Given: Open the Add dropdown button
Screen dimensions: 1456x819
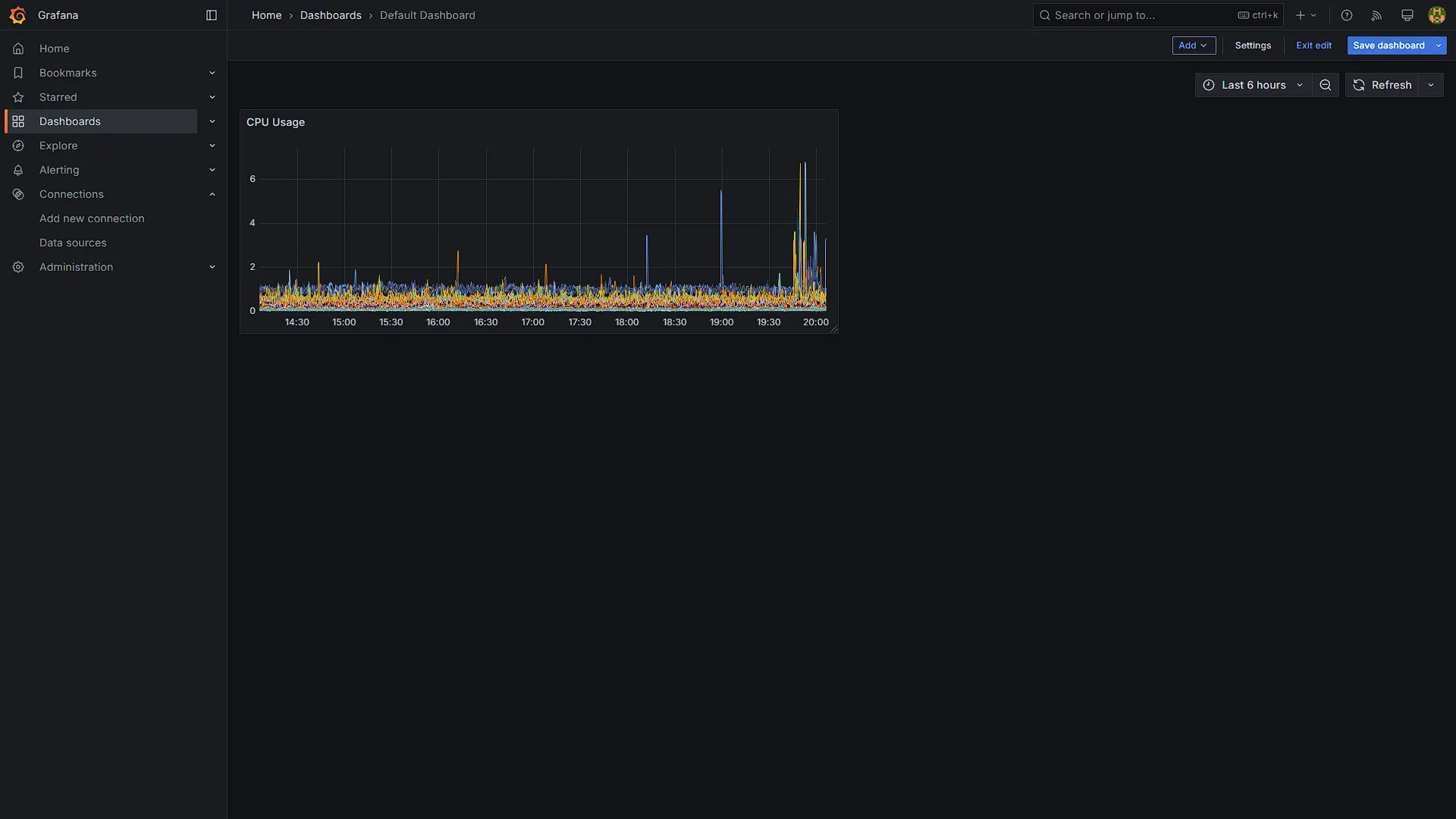Looking at the screenshot, I should tap(1194, 45).
